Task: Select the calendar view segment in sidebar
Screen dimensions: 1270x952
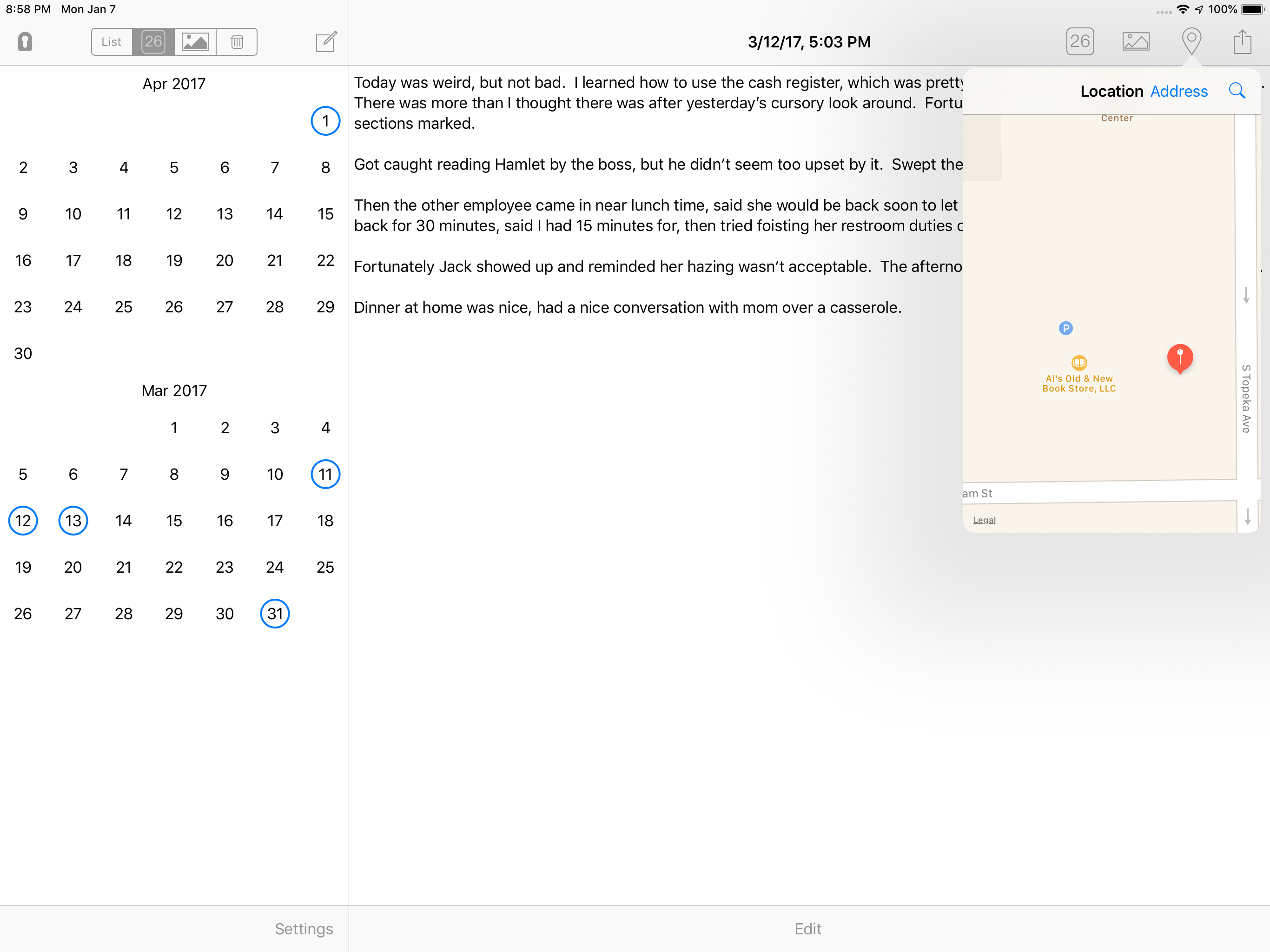Action: pos(153,41)
